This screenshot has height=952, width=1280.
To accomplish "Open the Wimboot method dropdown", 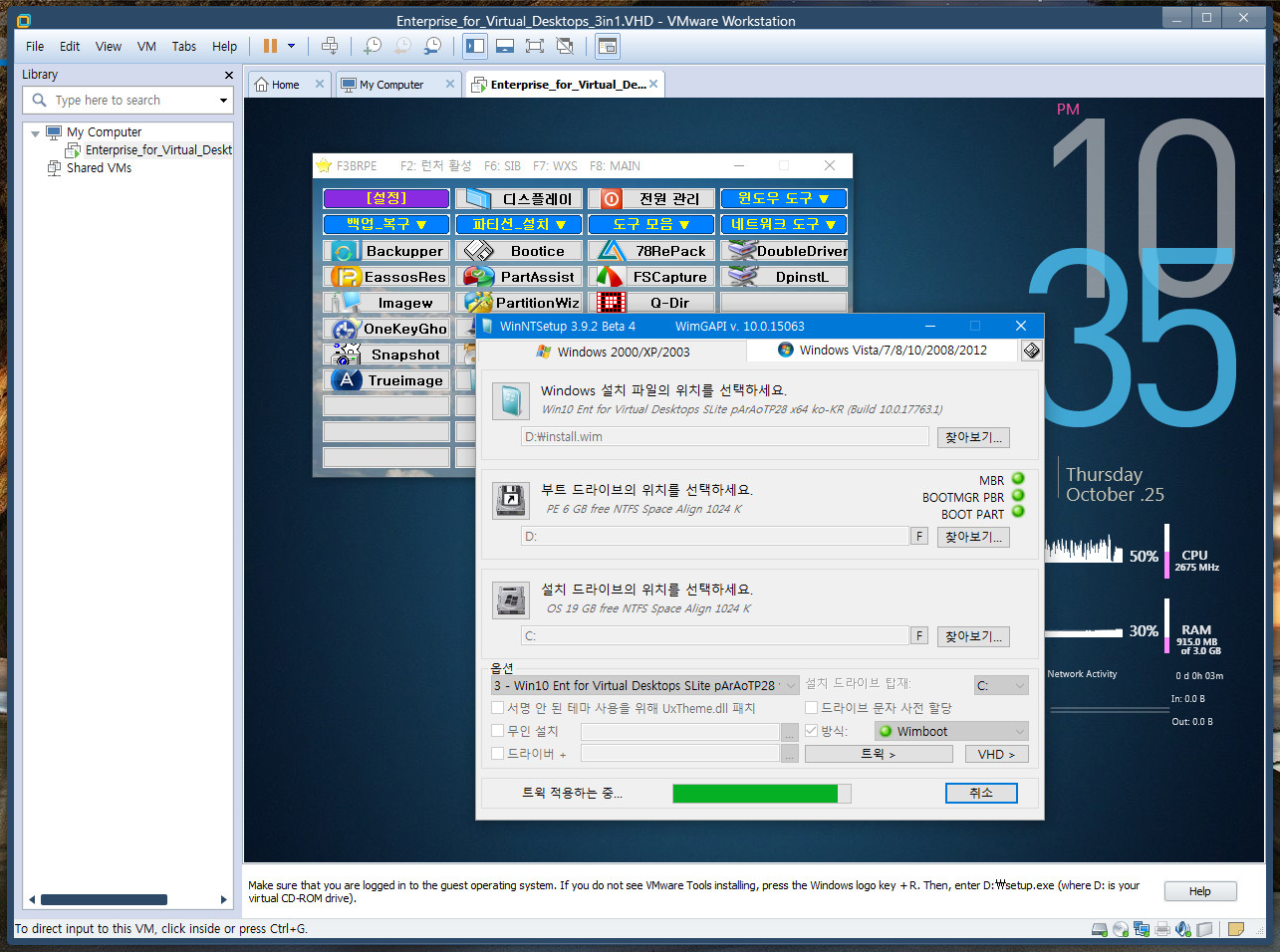I will coord(951,731).
